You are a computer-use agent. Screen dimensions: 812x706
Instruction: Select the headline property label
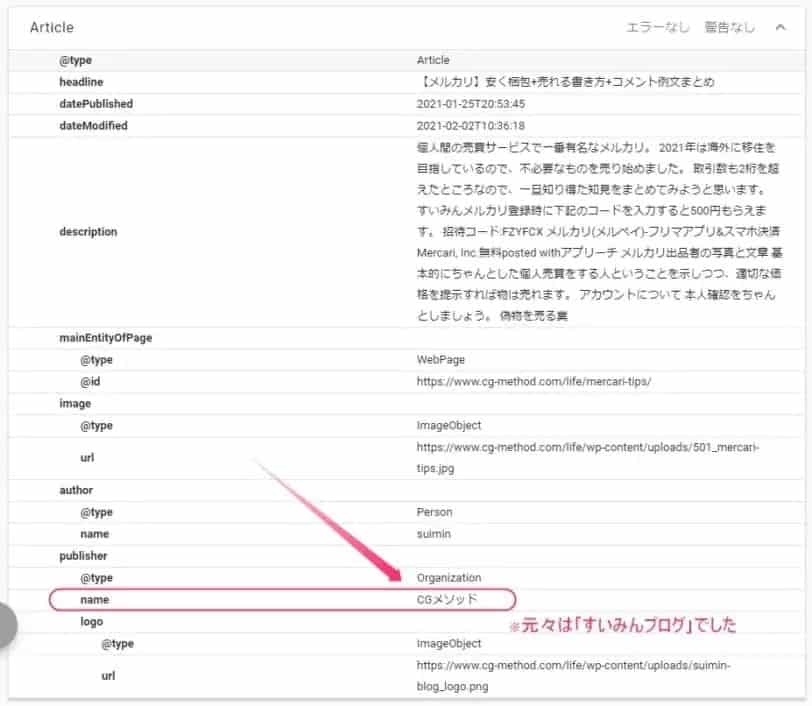click(81, 82)
